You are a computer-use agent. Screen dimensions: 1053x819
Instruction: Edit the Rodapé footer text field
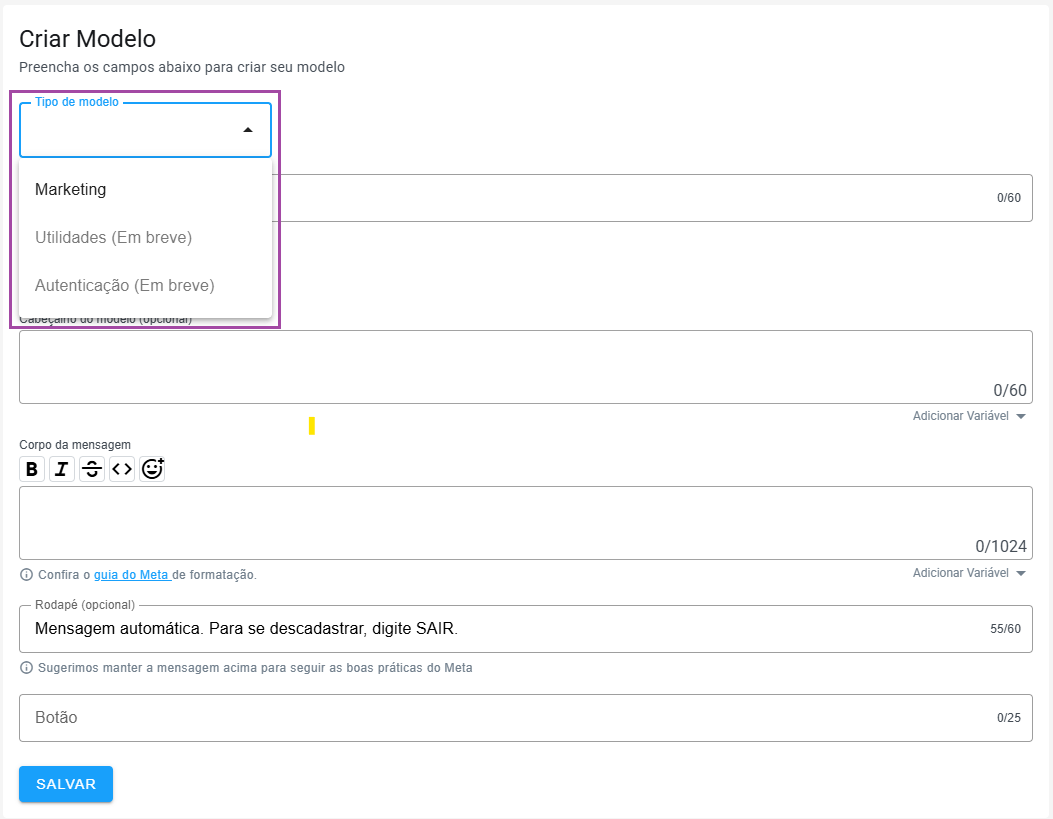click(x=526, y=629)
